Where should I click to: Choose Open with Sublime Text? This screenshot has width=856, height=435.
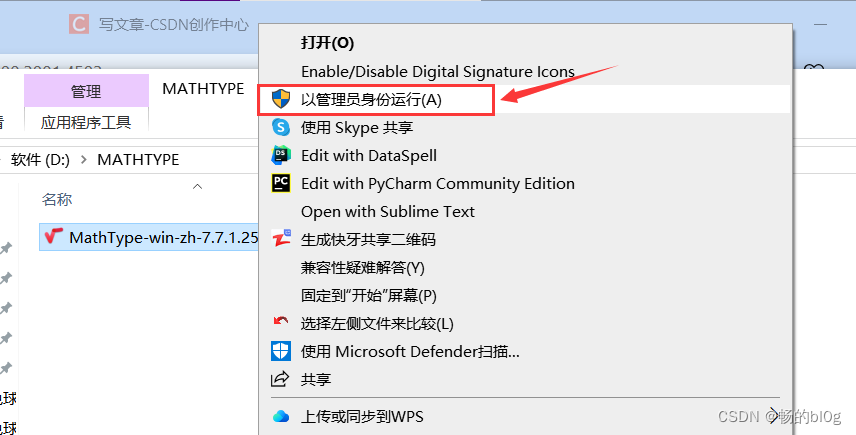tap(388, 211)
